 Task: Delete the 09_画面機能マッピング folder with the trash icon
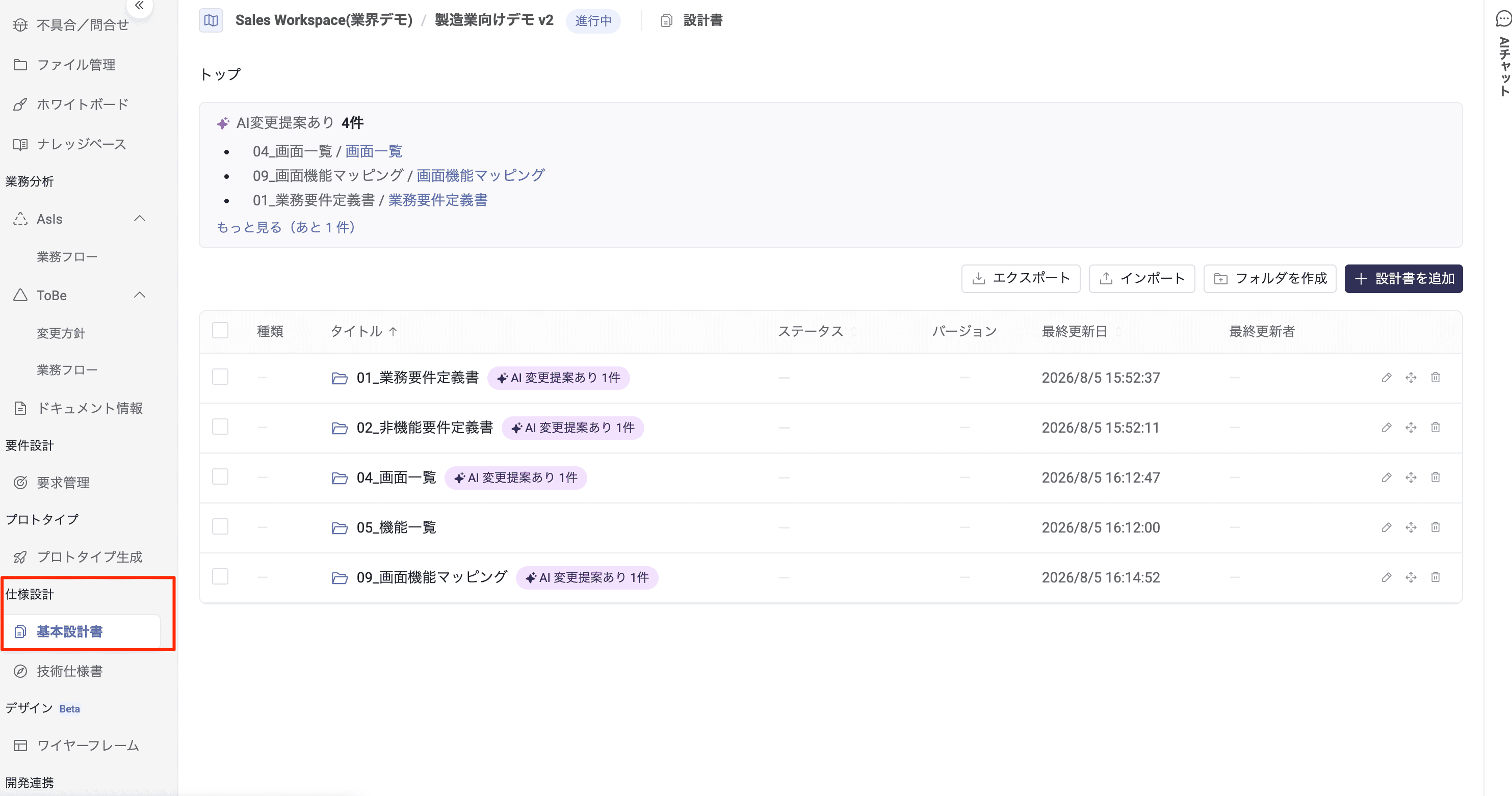point(1436,577)
